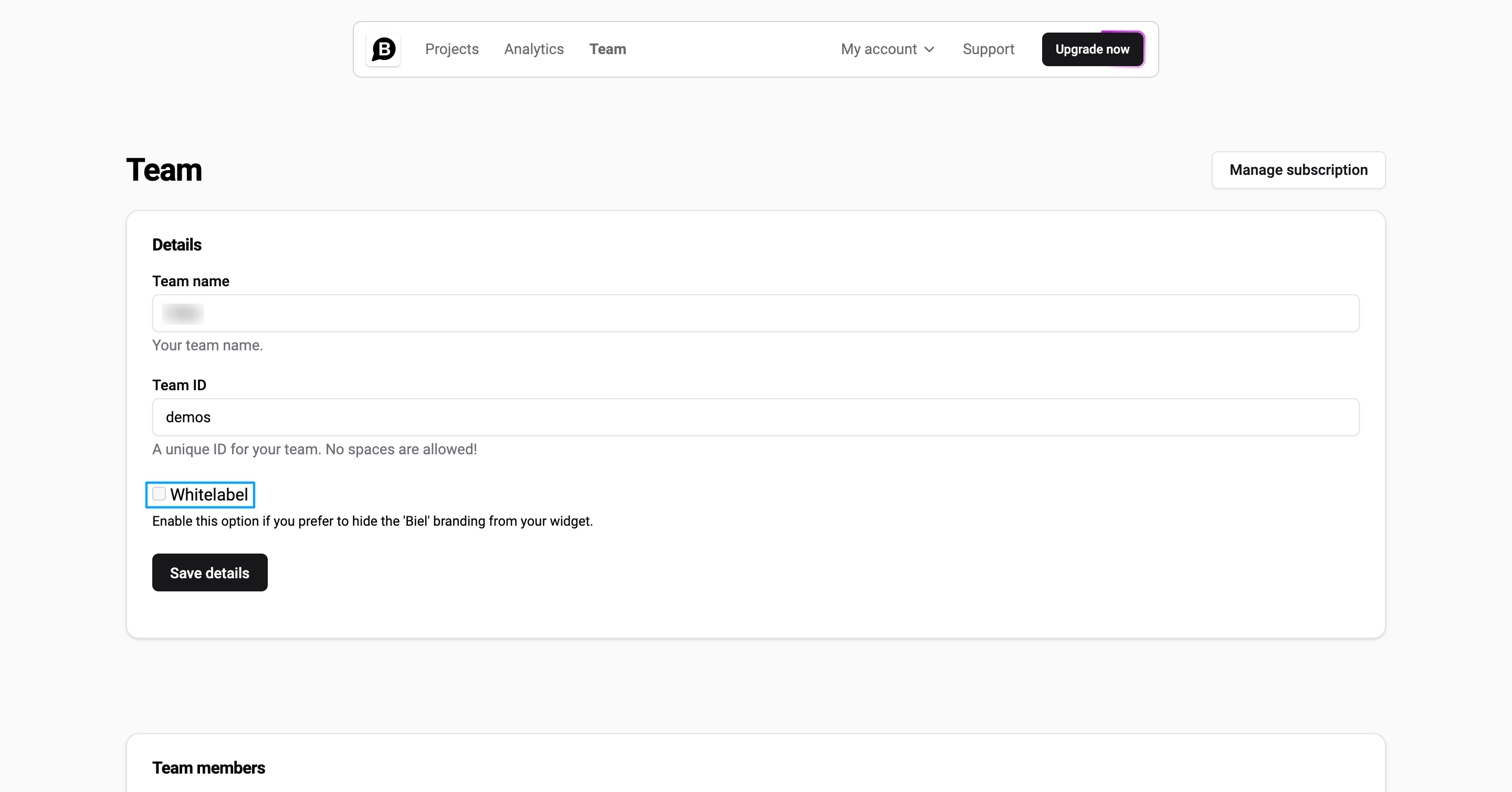Viewport: 1512px width, 792px height.
Task: Open the Support link
Action: 988,49
